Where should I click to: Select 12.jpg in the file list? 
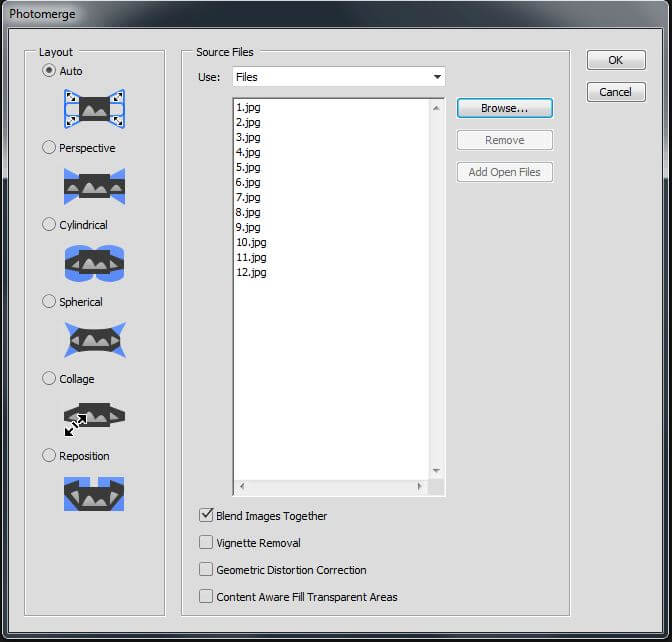251,272
